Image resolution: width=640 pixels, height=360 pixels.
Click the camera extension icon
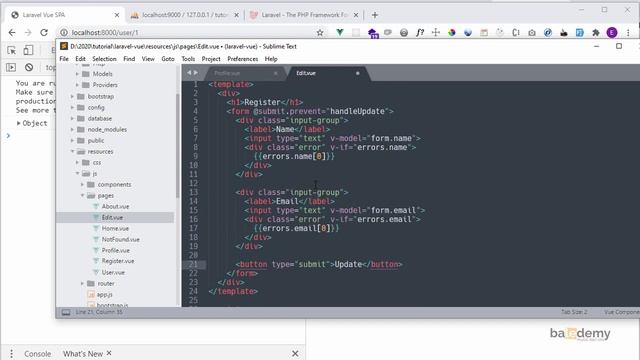click(531, 33)
